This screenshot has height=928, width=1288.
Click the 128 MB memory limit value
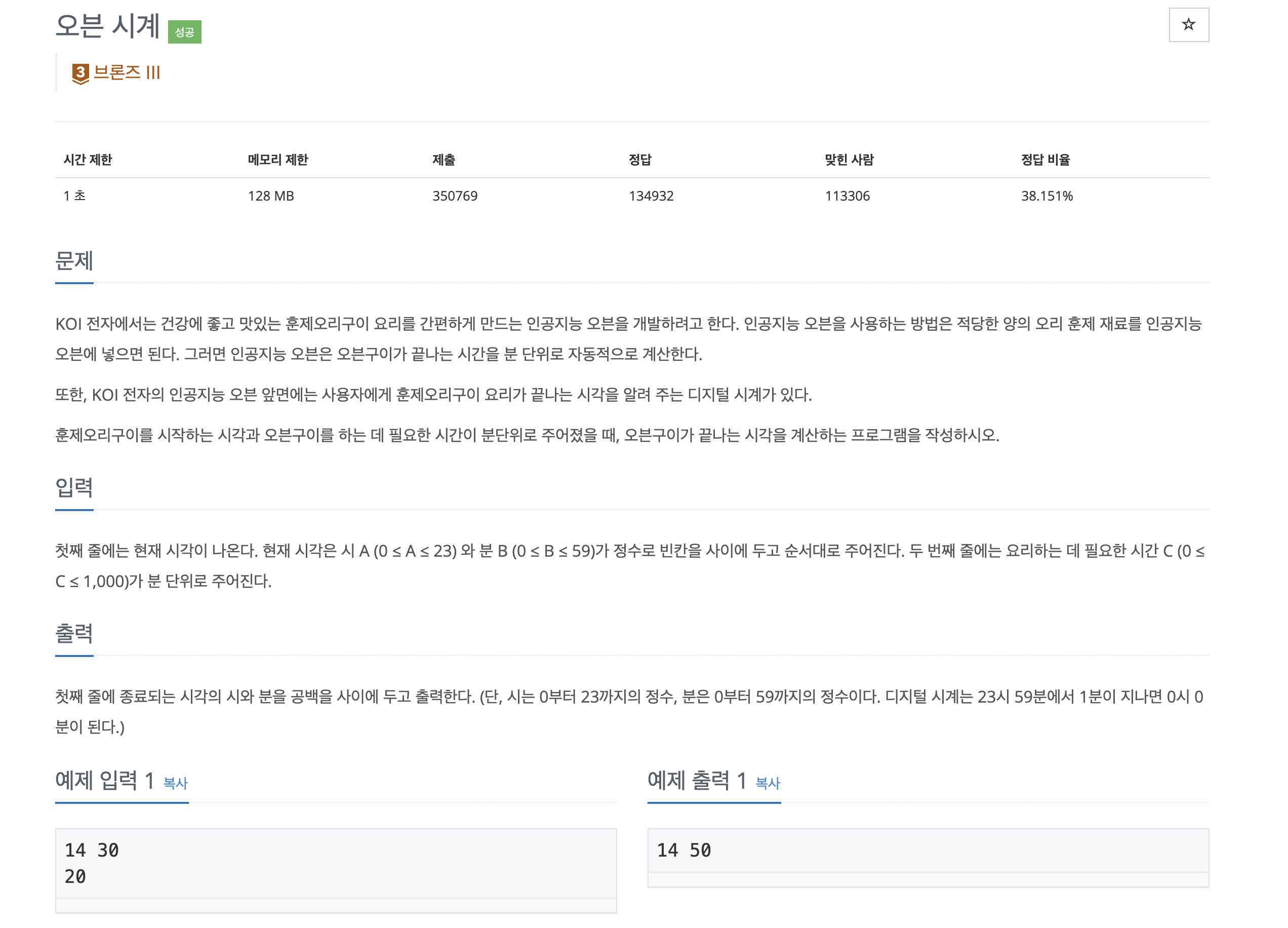(x=271, y=196)
